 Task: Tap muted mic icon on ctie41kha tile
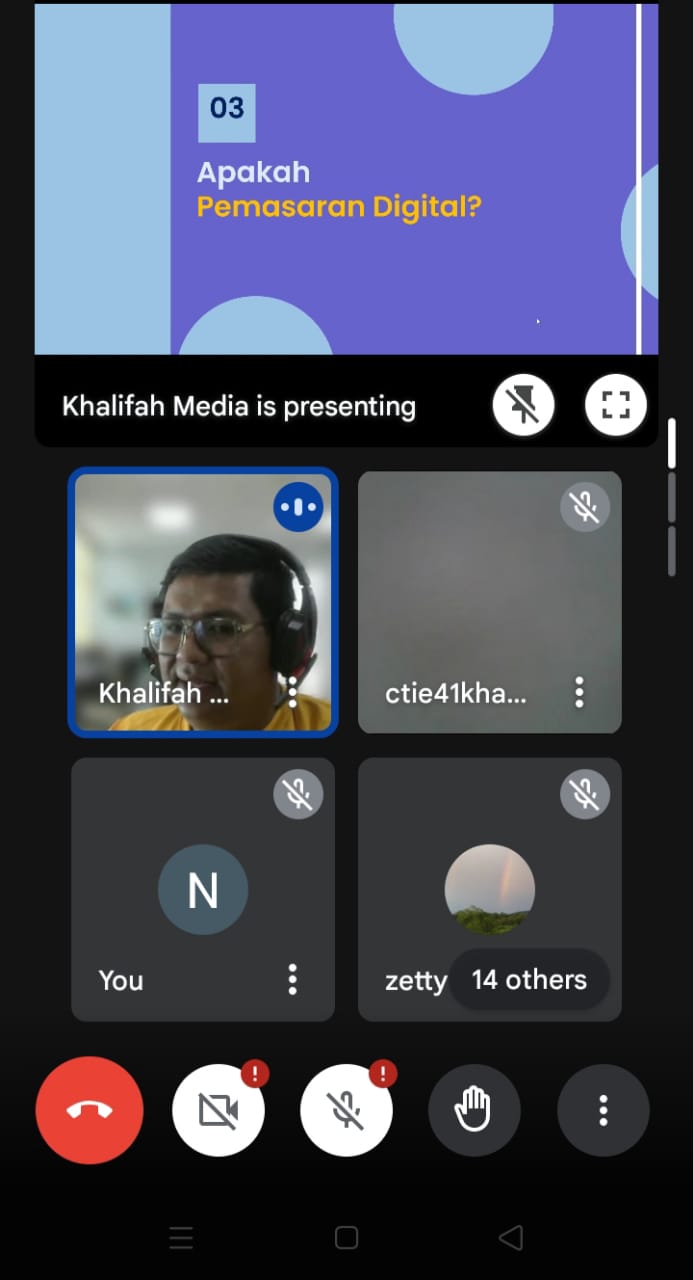584,508
